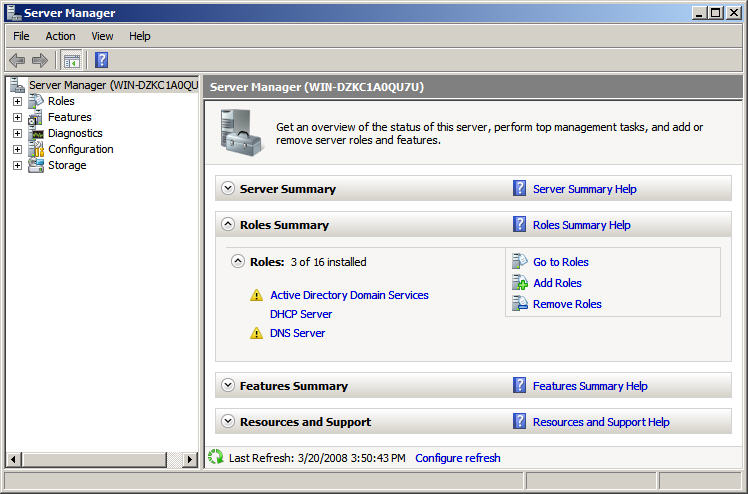The width and height of the screenshot is (748, 494).
Task: Collapse the Roles 3 of 16 installed list
Action: click(238, 261)
